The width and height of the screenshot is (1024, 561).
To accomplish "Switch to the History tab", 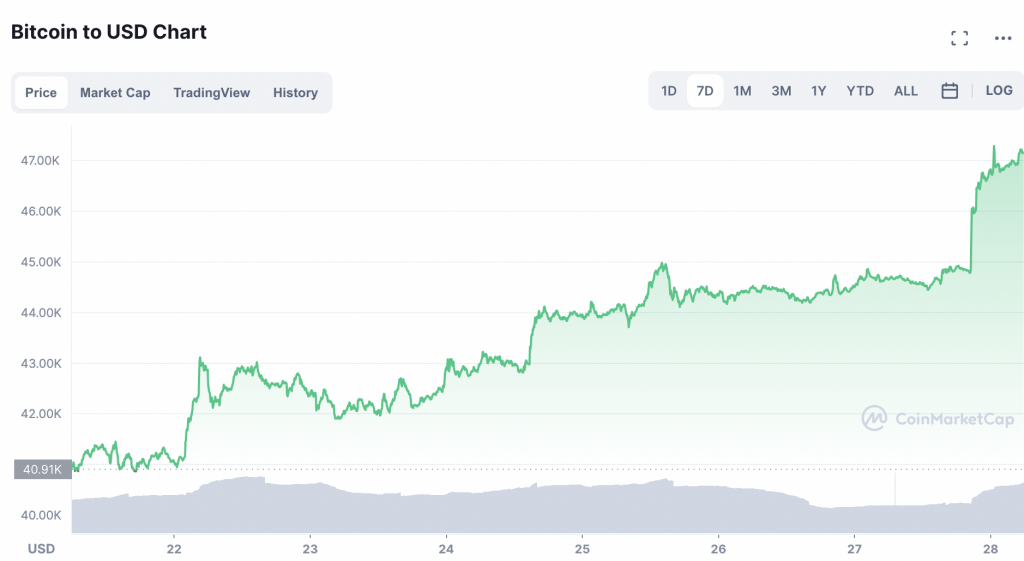I will tap(295, 93).
